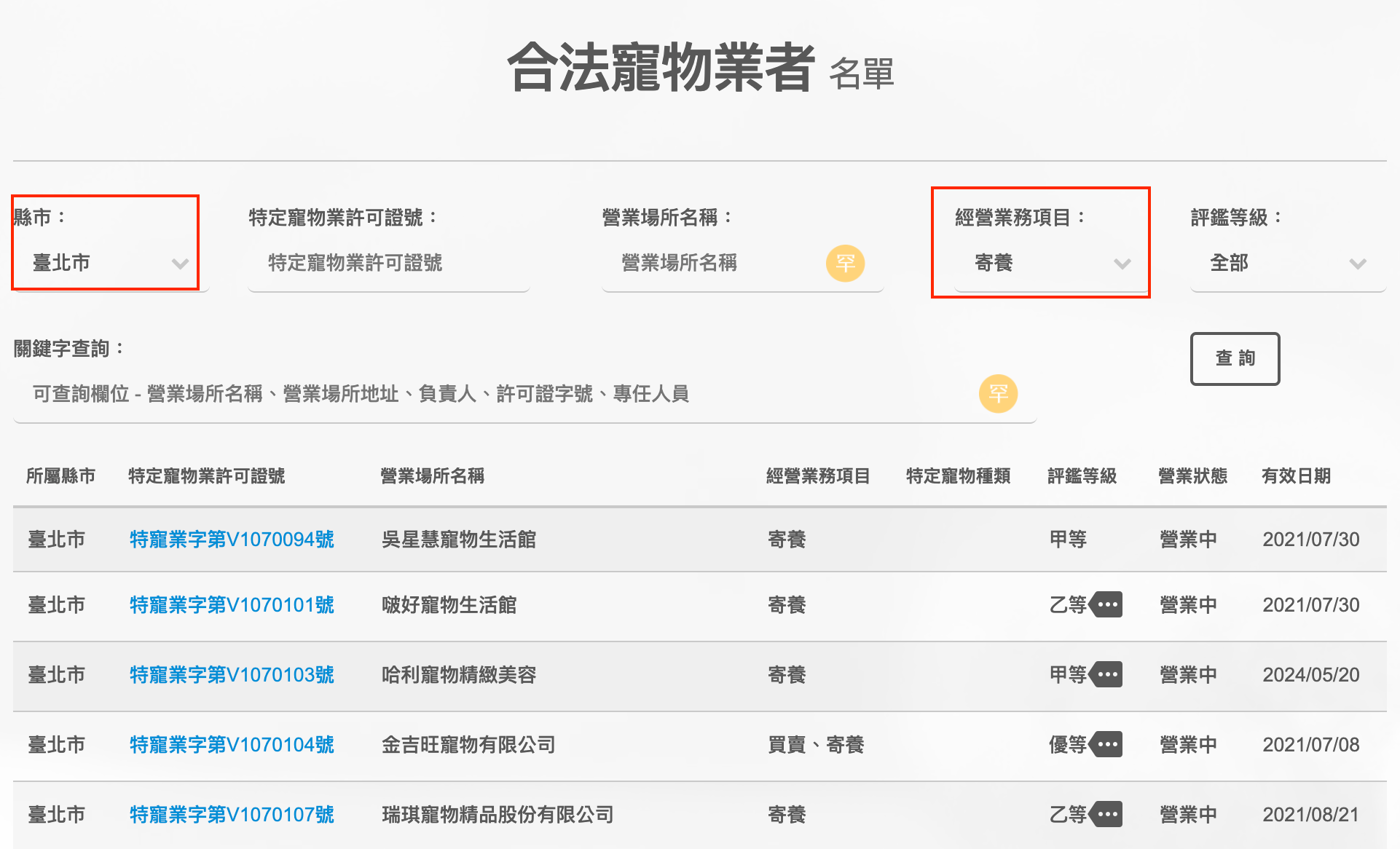Screen dimensions: 1400x849
Task: Open the rating comment bubble for 哈利寵物精緻美容
Action: tap(1107, 674)
